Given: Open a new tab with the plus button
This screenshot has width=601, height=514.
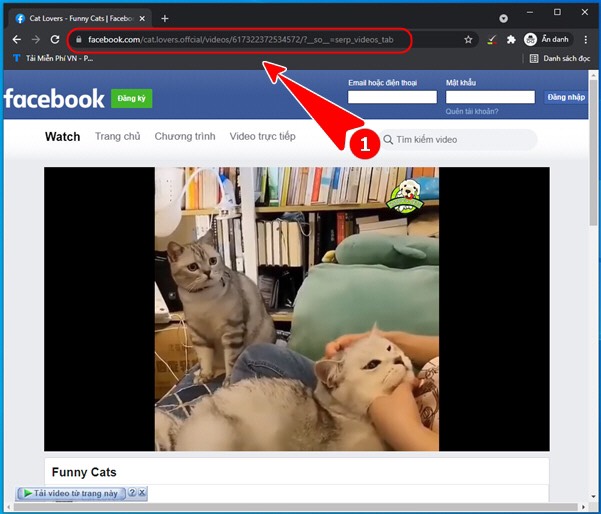Looking at the screenshot, I should (x=165, y=18).
